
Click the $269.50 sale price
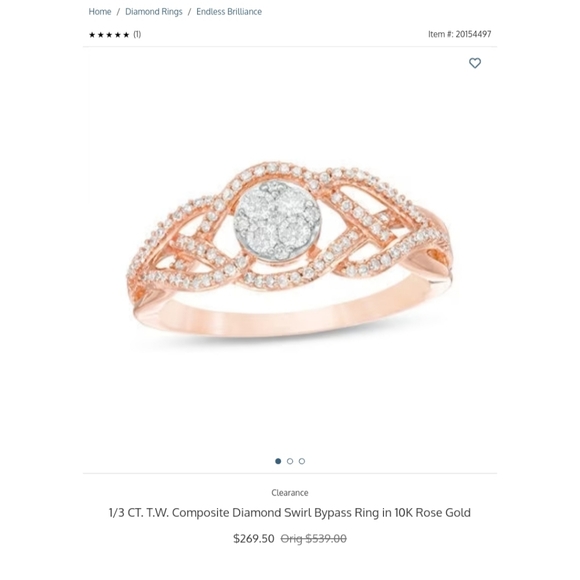(x=254, y=538)
